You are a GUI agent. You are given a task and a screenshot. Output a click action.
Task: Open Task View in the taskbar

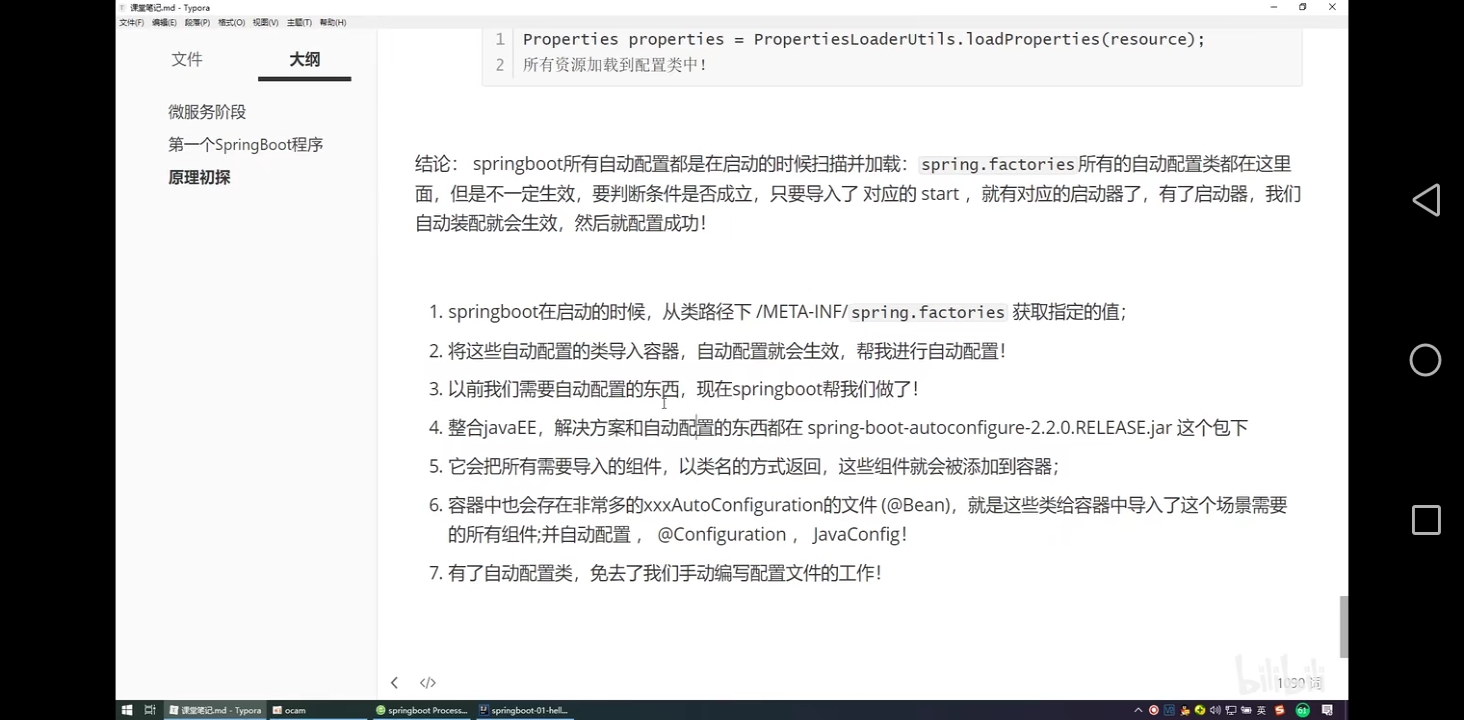(x=150, y=710)
